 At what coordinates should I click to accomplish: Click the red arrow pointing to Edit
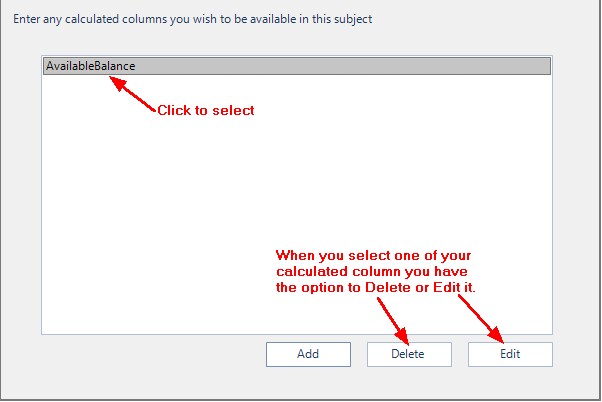point(481,318)
